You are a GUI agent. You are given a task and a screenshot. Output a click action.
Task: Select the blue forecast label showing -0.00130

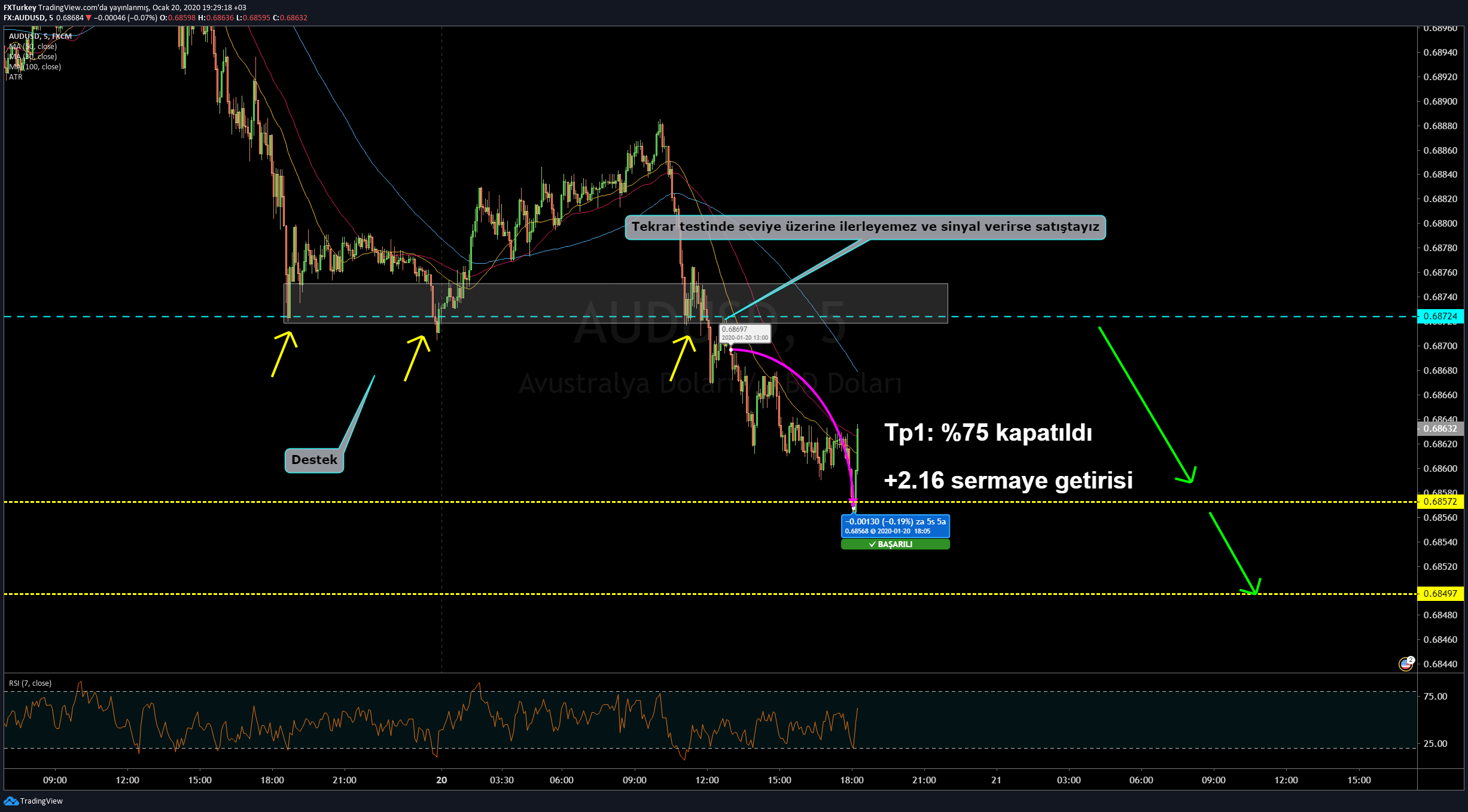pos(895,526)
